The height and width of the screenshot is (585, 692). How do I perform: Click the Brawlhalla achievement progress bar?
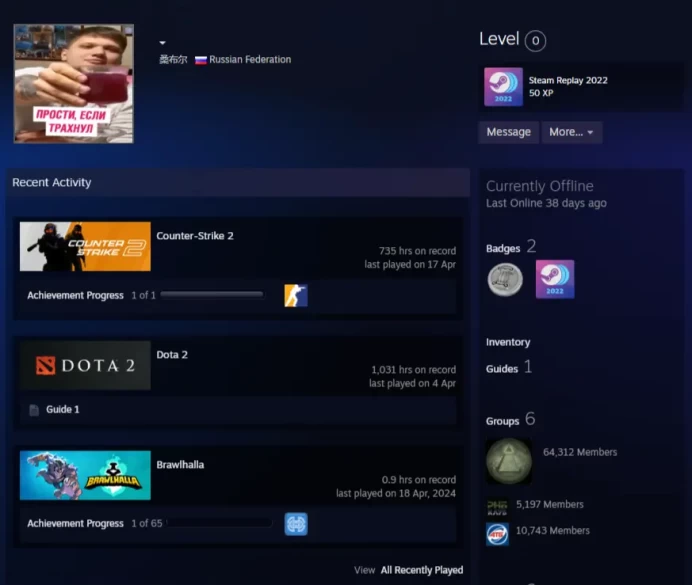[219, 523]
